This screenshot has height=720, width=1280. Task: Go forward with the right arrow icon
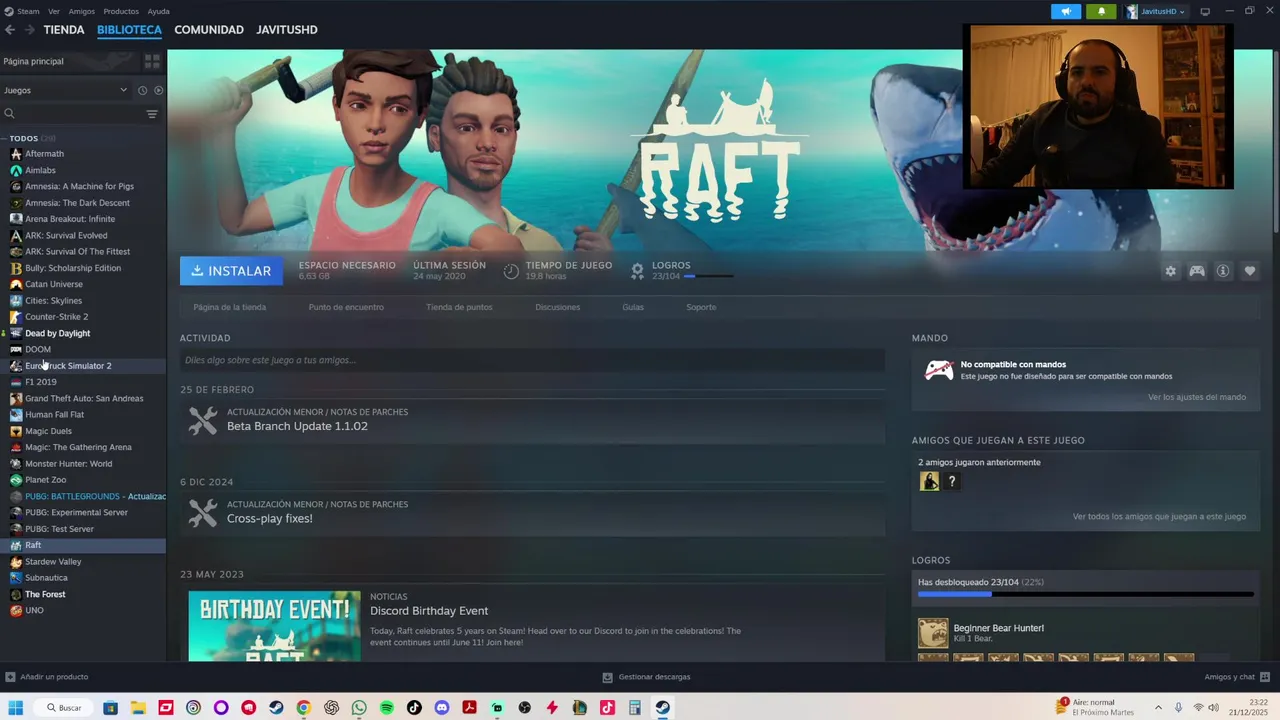[x=29, y=30]
